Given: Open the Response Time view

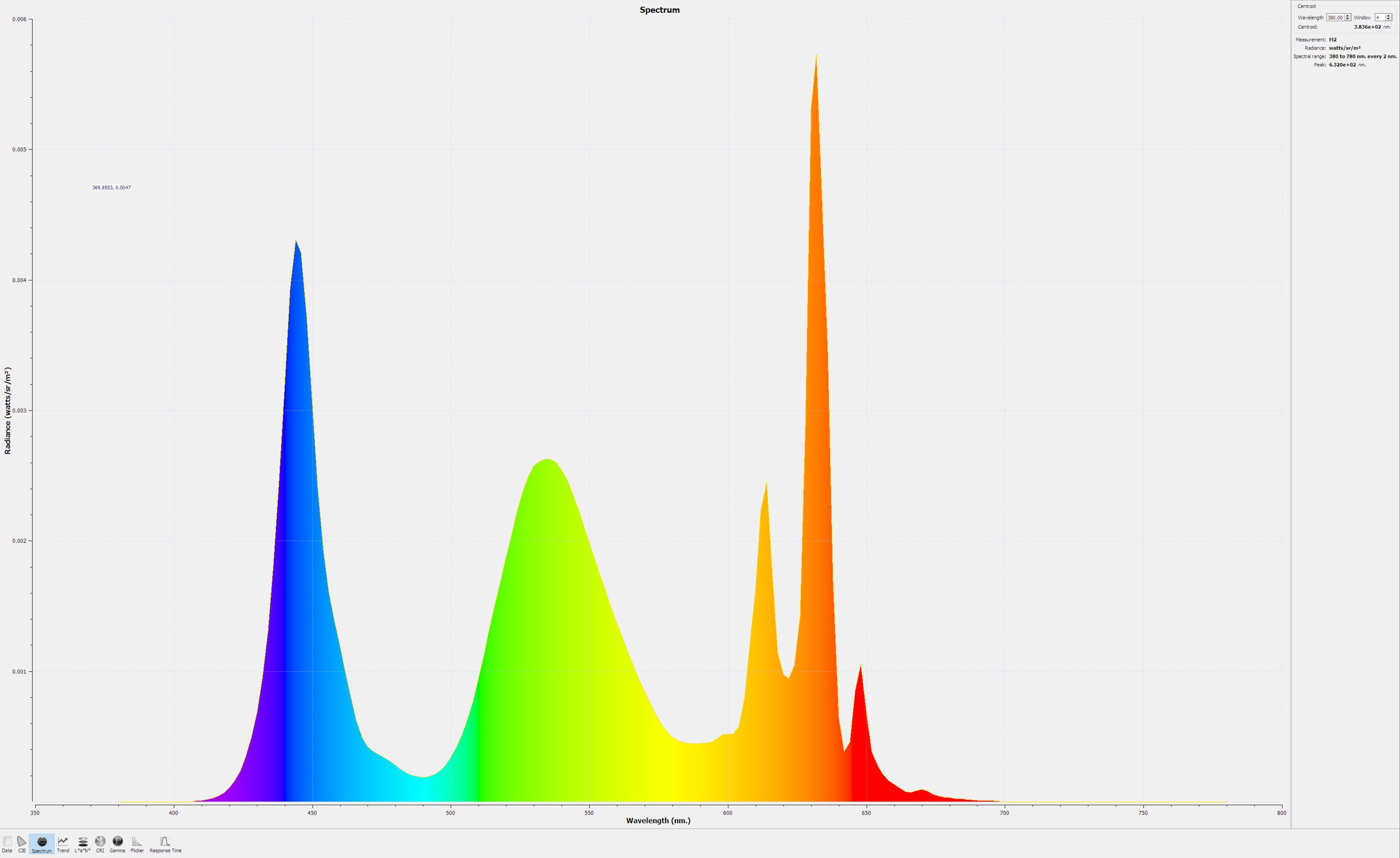Looking at the screenshot, I should [166, 843].
